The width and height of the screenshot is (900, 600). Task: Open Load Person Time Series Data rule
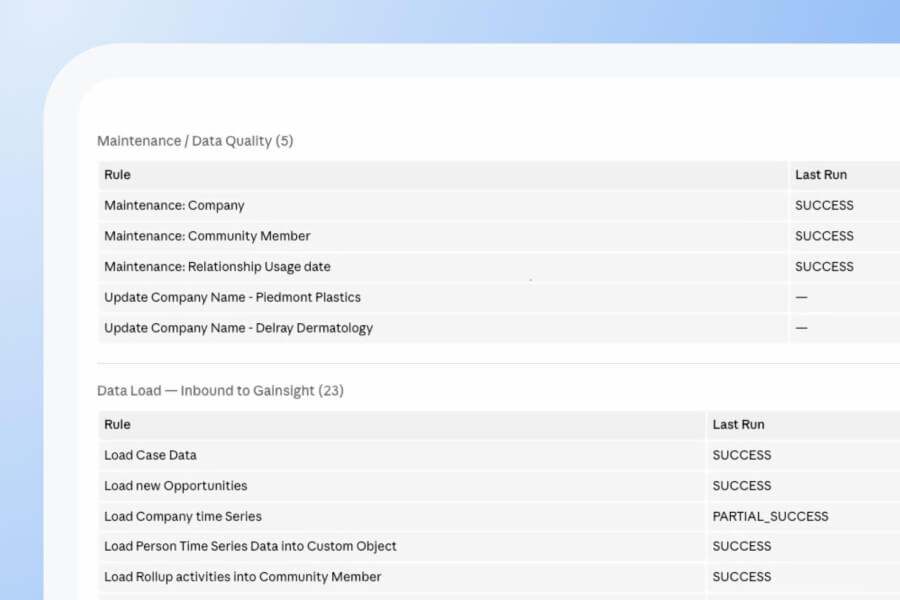click(250, 546)
